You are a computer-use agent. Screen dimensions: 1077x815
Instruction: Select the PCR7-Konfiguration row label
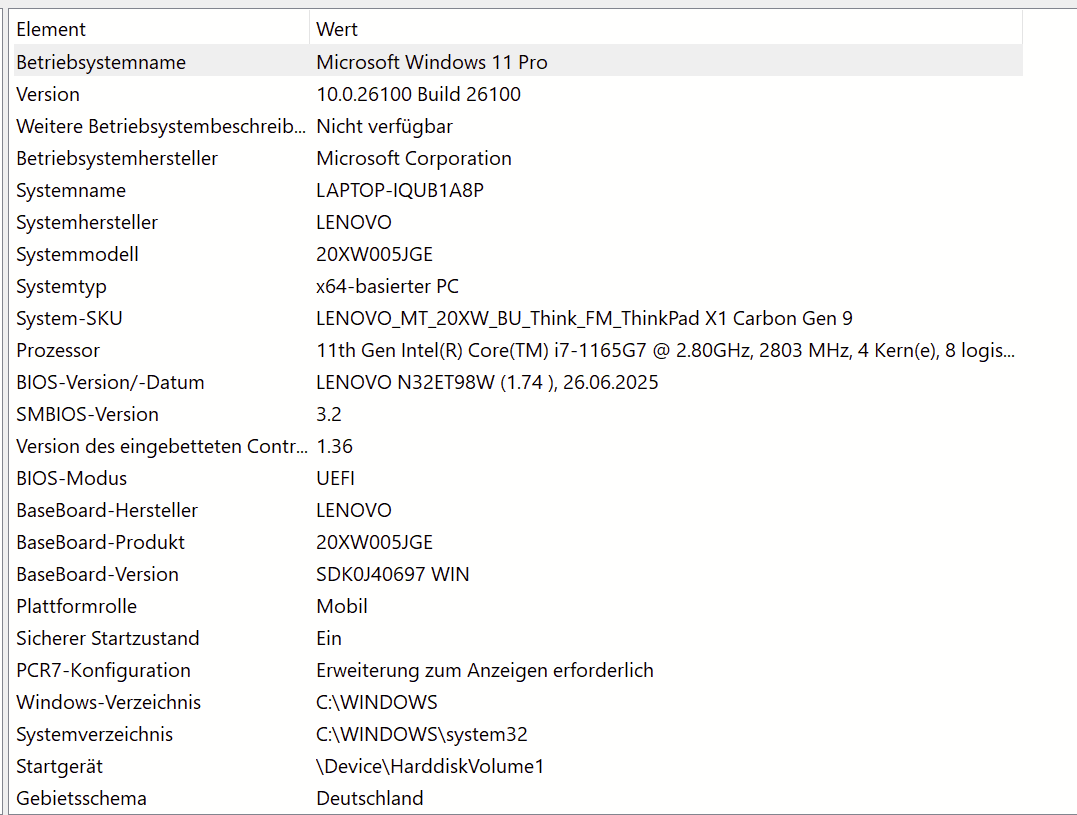point(103,671)
